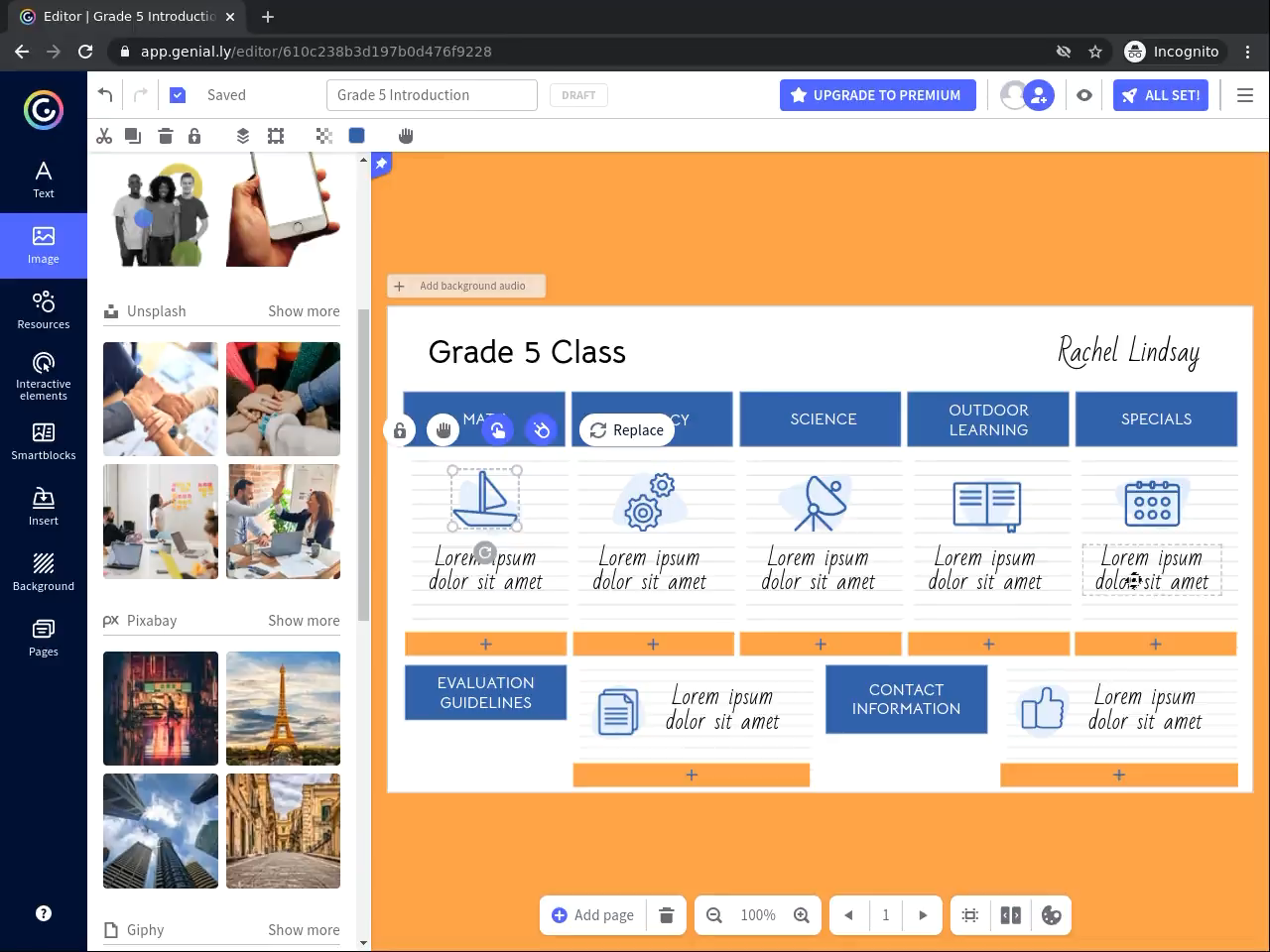This screenshot has height=952, width=1270.
Task: Duplicate selection using the copy icon
Action: [x=133, y=136]
